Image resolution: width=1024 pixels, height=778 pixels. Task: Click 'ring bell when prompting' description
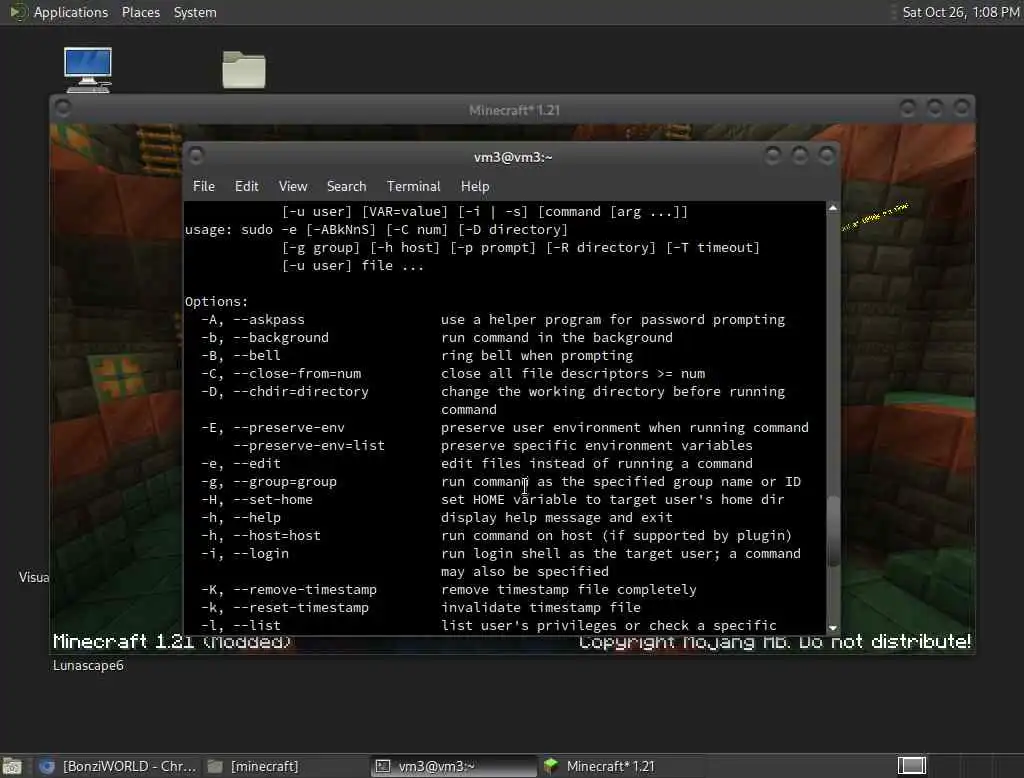point(537,355)
